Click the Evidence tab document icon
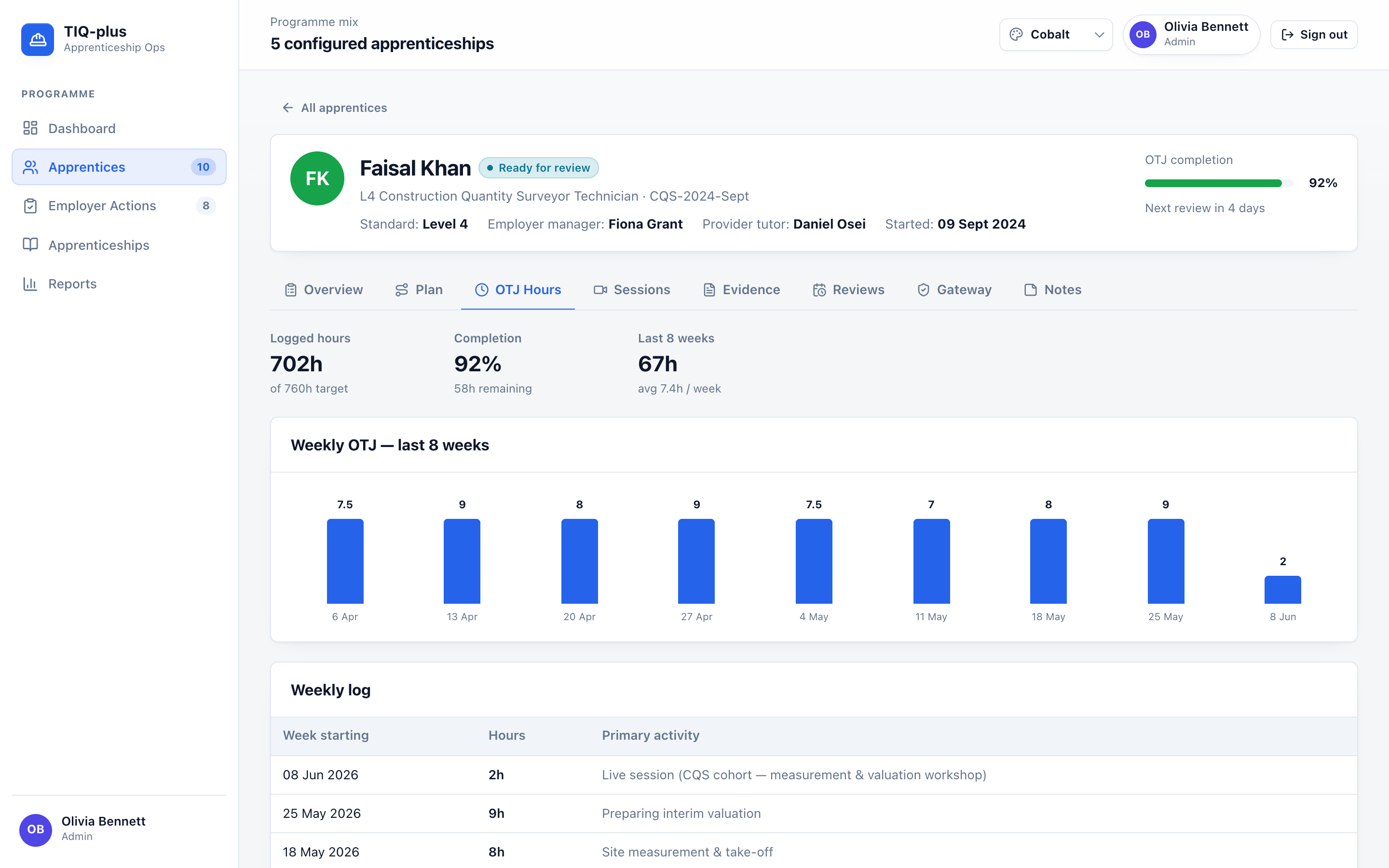The height and width of the screenshot is (868, 1389). point(709,290)
